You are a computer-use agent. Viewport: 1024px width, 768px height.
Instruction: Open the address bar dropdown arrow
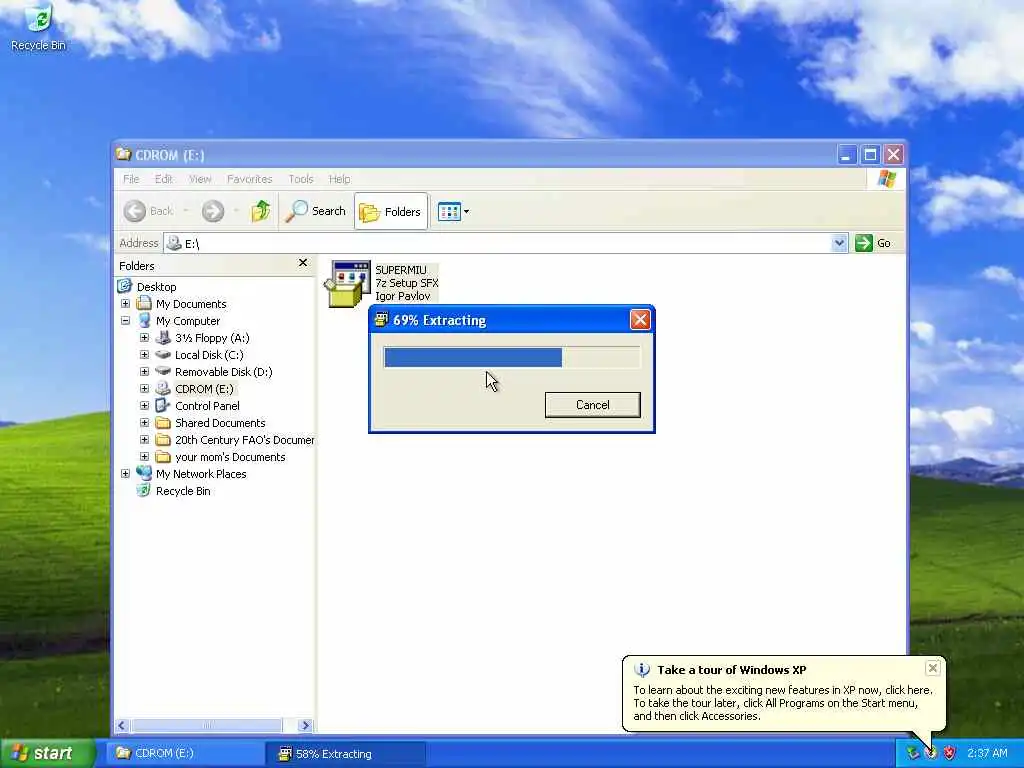point(839,243)
